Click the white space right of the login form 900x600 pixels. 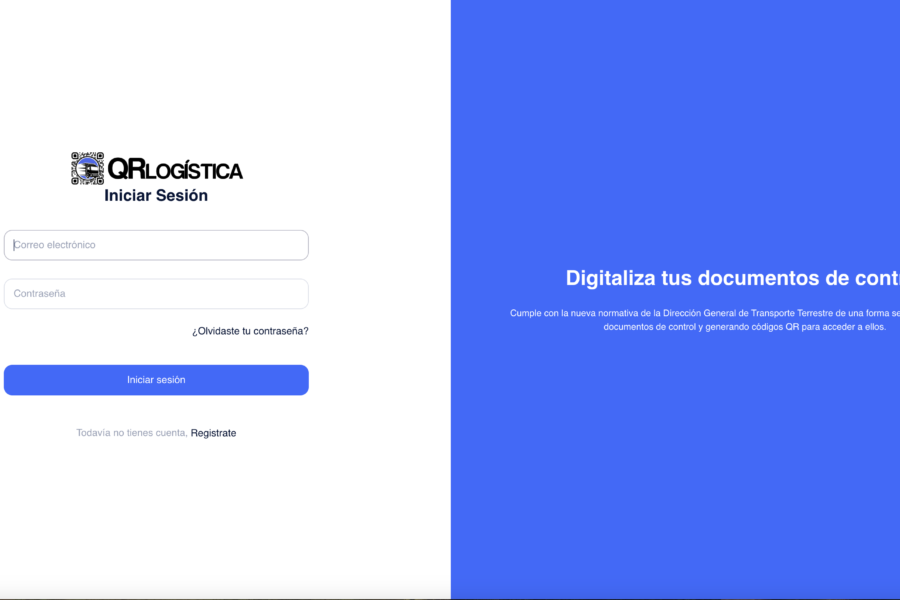coord(380,300)
